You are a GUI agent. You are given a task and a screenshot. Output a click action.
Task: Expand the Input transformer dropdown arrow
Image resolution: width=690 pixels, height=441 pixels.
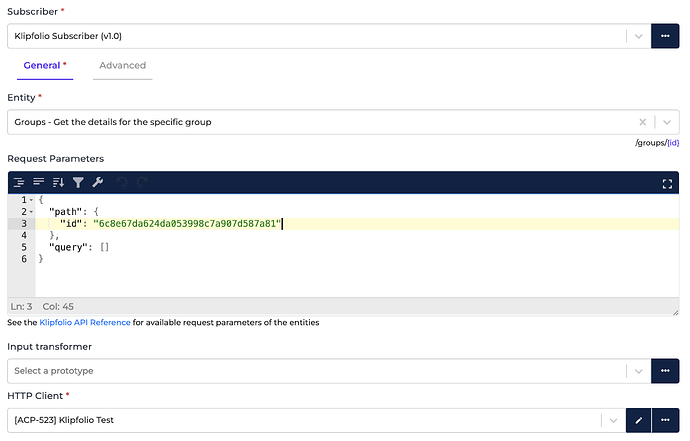pos(639,371)
